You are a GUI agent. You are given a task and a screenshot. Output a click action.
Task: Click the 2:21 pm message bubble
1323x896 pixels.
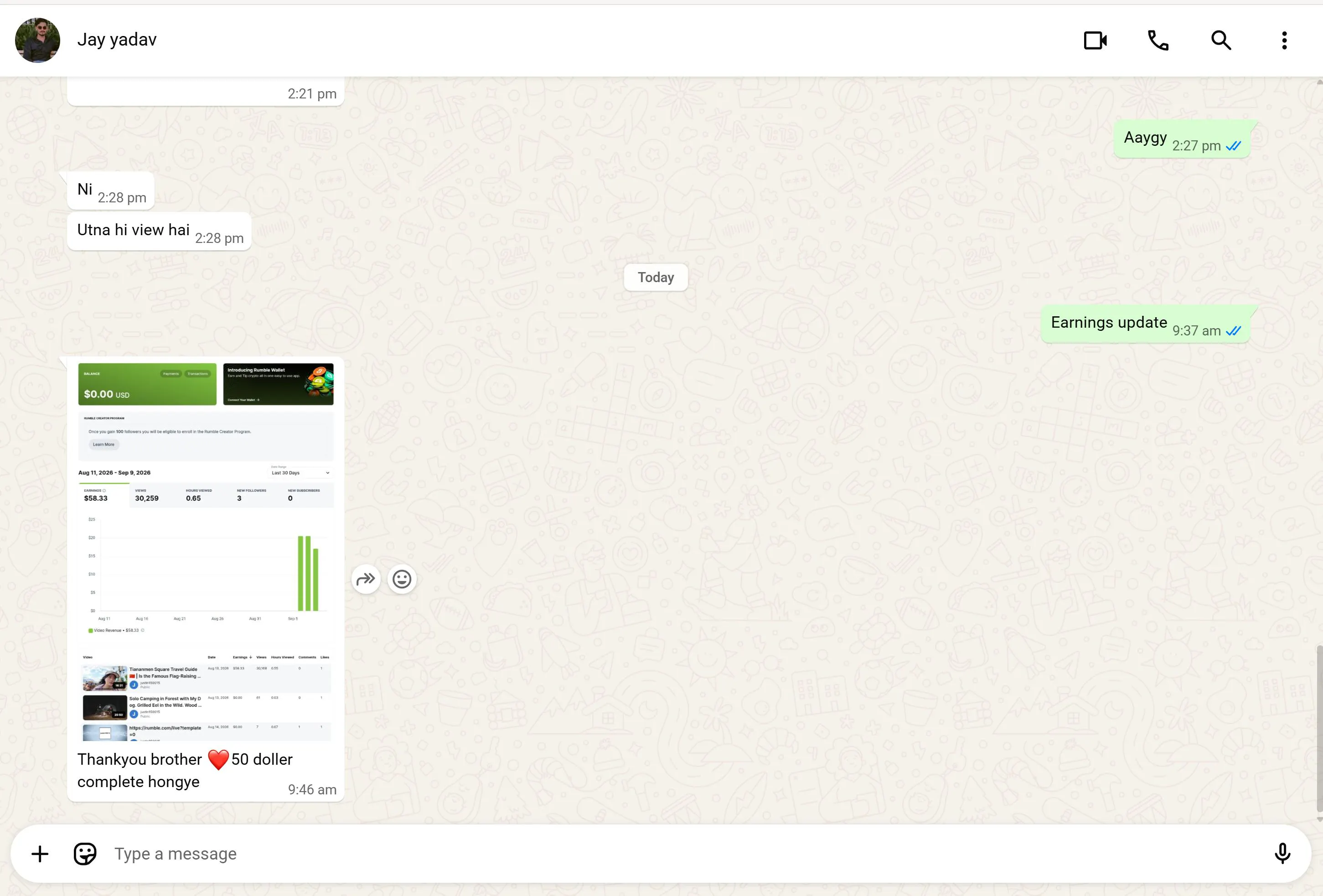click(206, 92)
